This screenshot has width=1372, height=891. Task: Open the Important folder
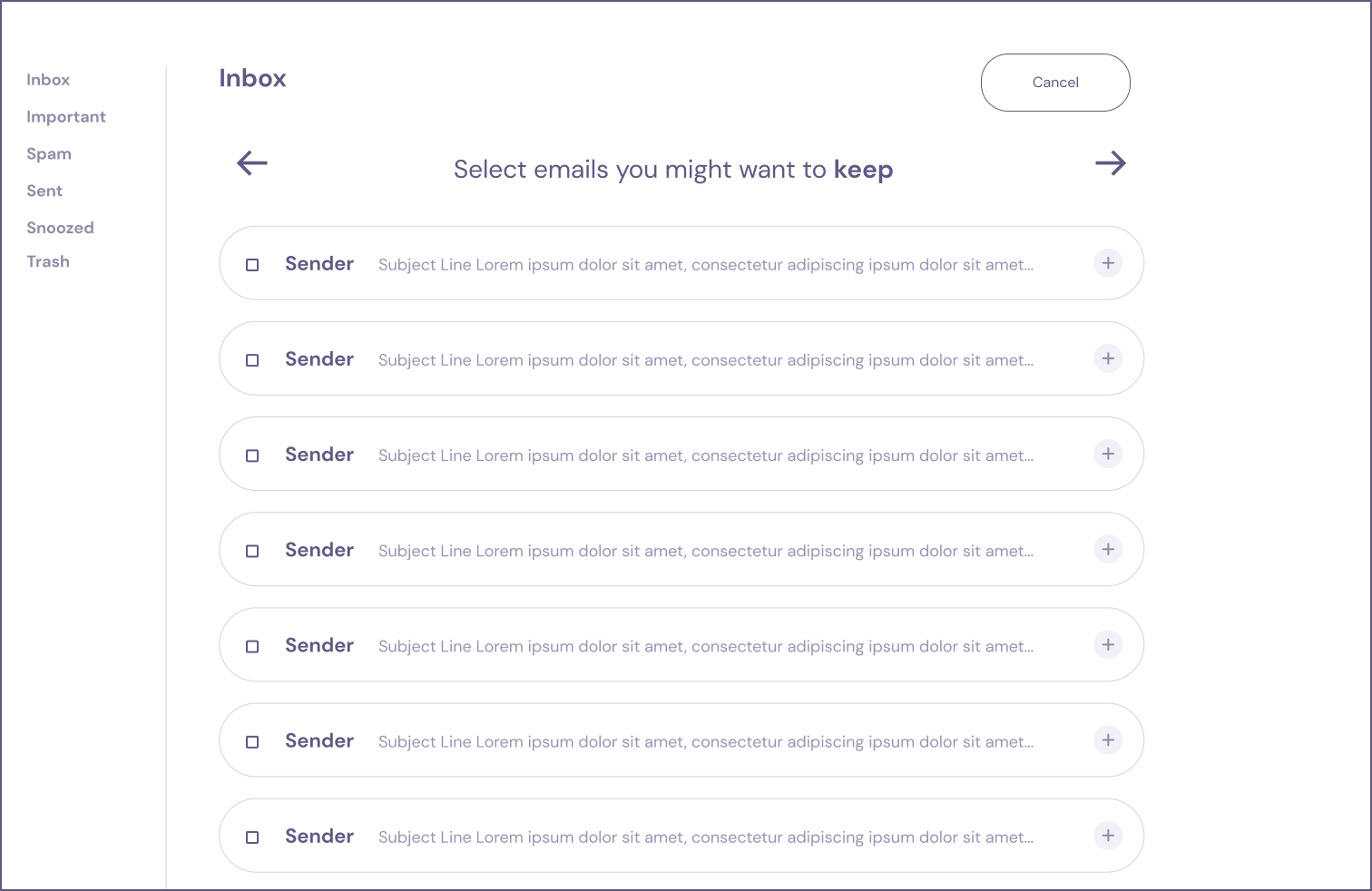tap(66, 117)
